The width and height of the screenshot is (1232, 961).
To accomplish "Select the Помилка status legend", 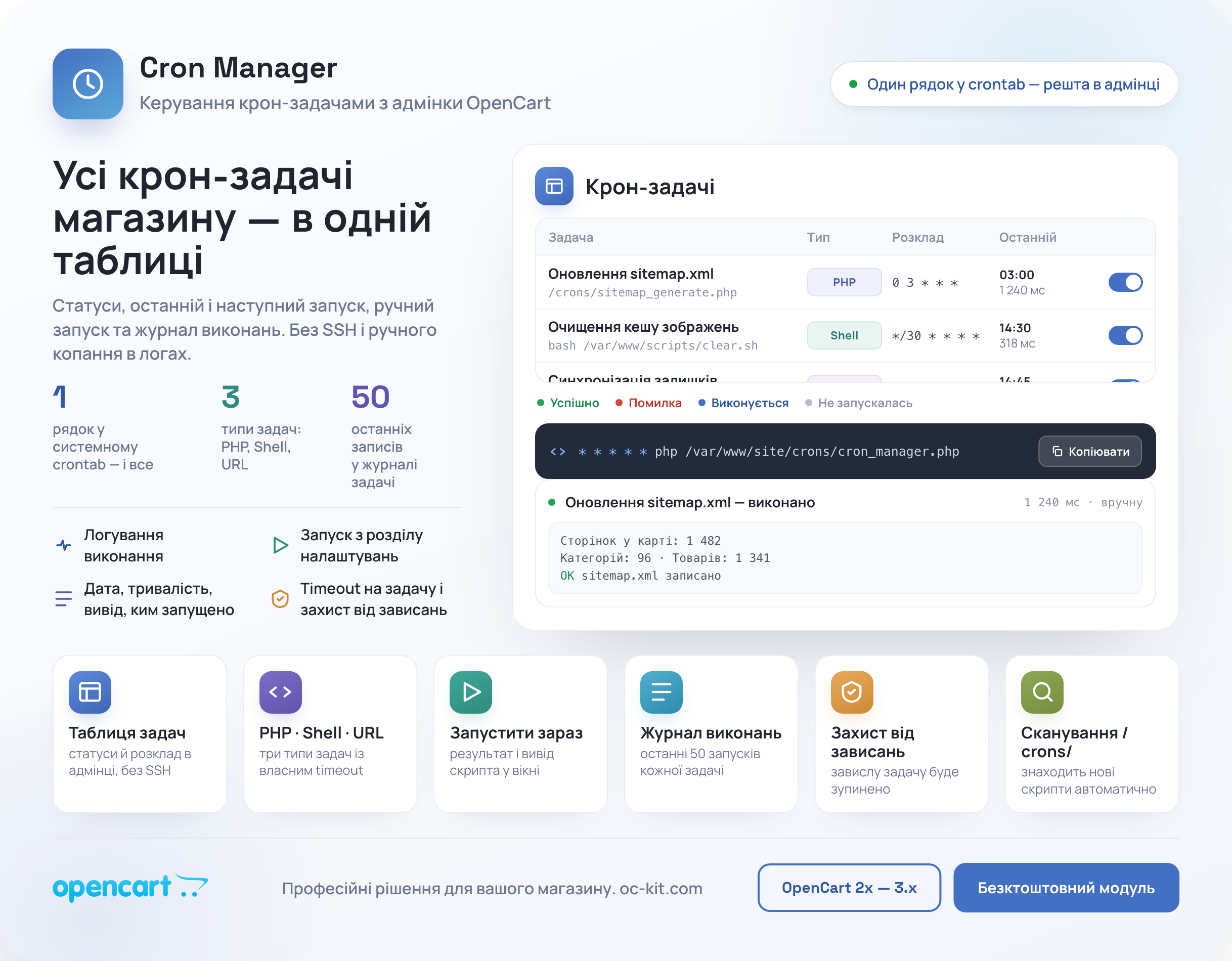I will (x=649, y=403).
